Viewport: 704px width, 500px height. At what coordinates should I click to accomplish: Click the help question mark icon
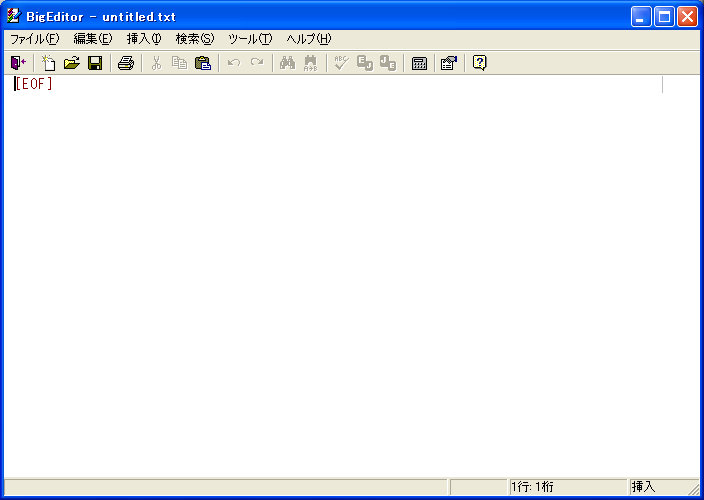click(x=479, y=63)
